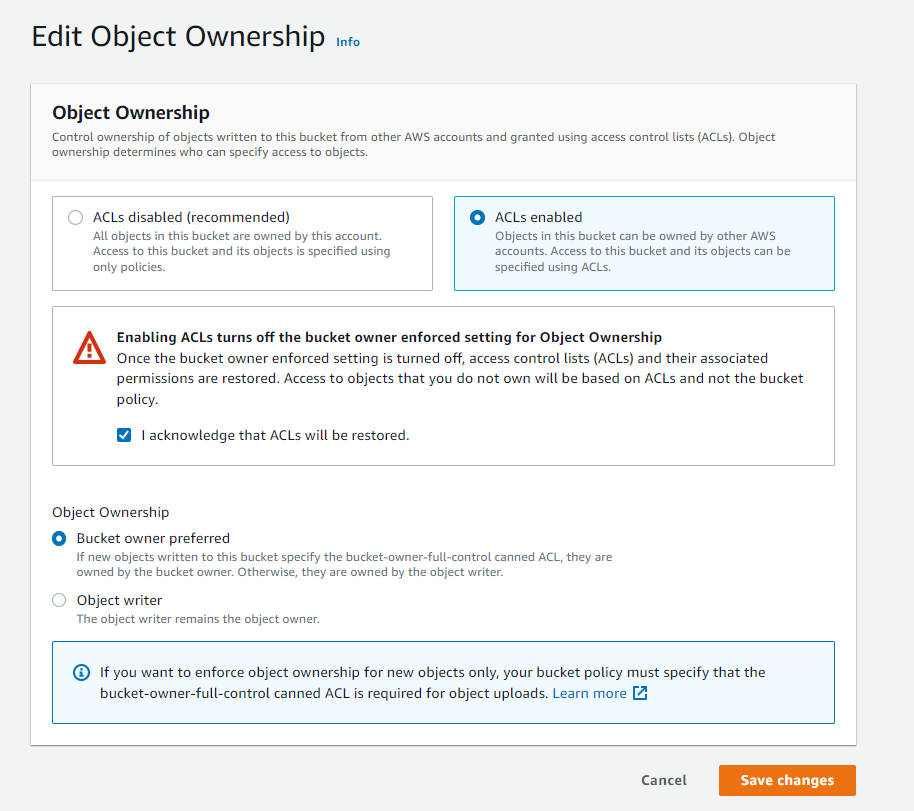Click the 'Bucket owner preferred' label text
The width and height of the screenshot is (914, 811).
(153, 538)
